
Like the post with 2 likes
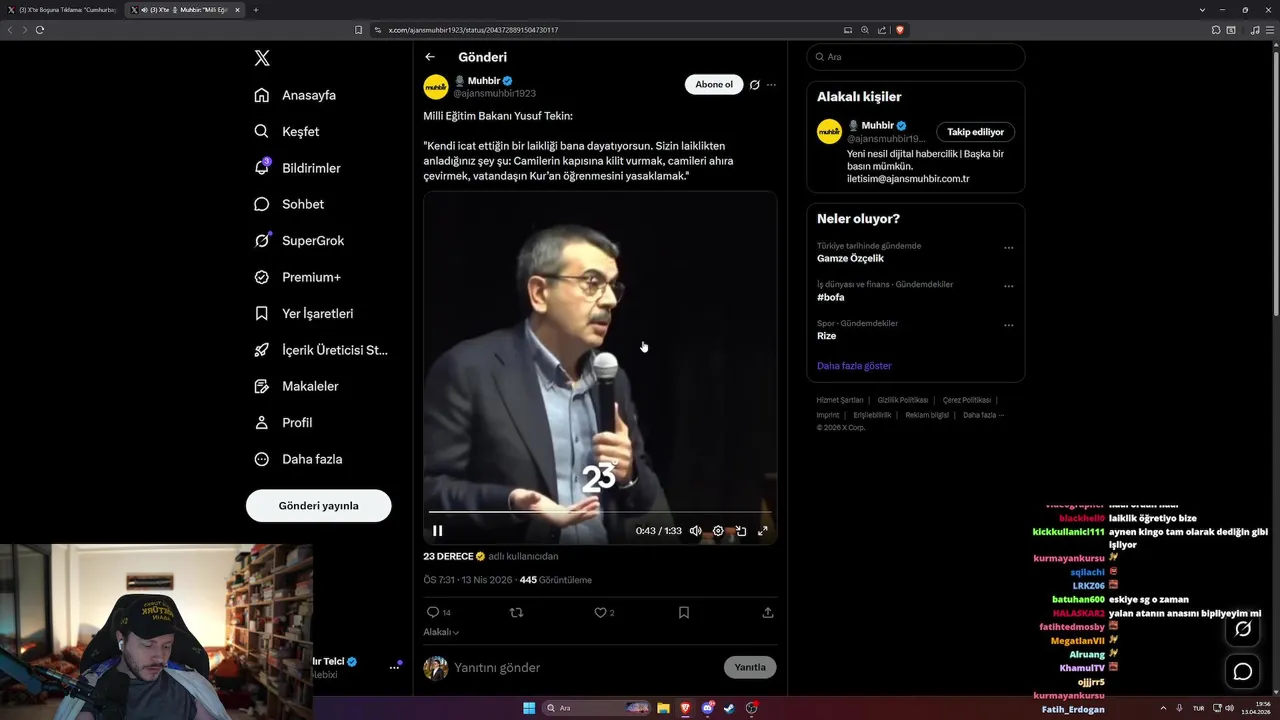tap(604, 612)
